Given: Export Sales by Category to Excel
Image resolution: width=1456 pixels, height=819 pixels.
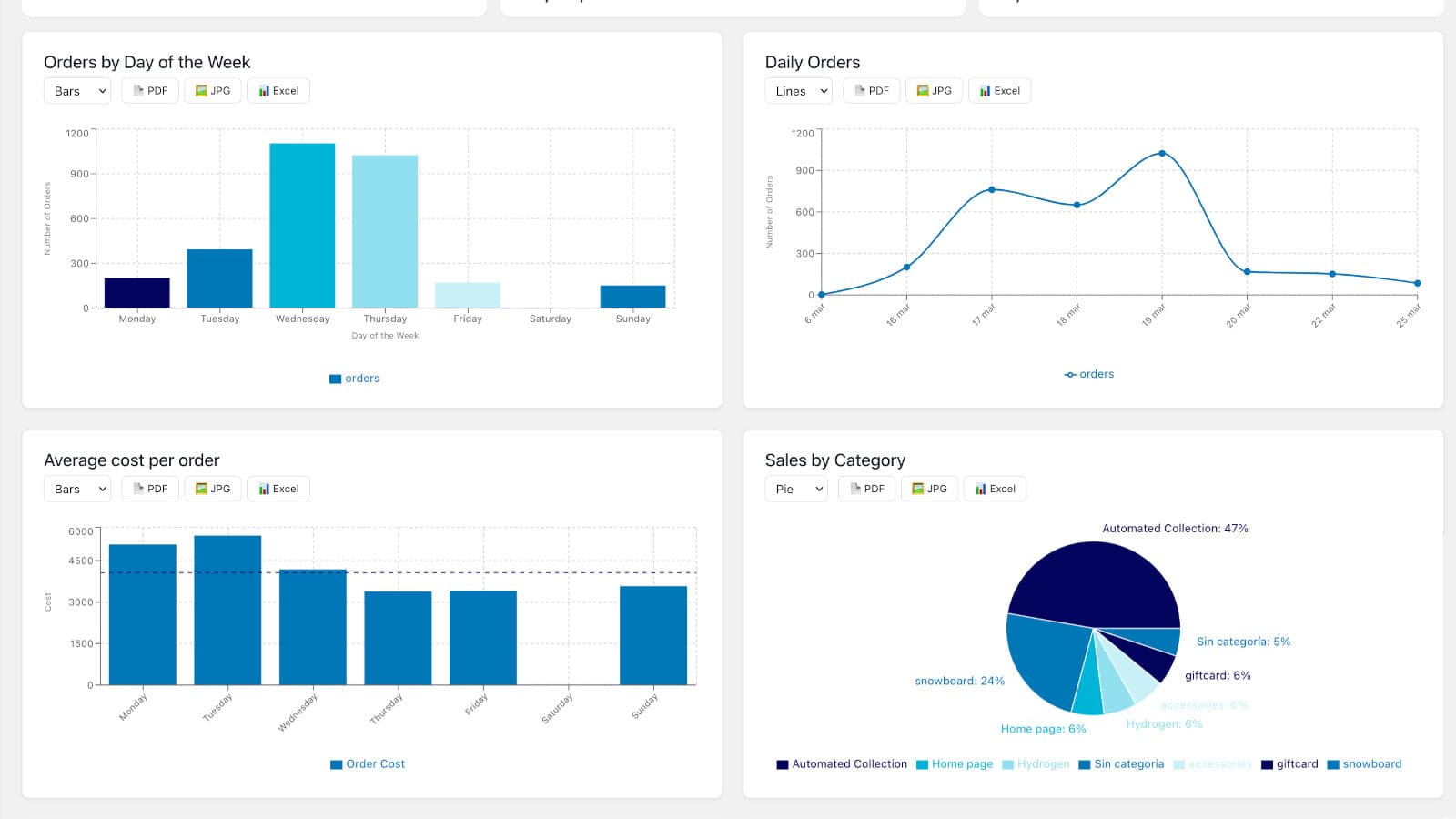Looking at the screenshot, I should pos(996,489).
